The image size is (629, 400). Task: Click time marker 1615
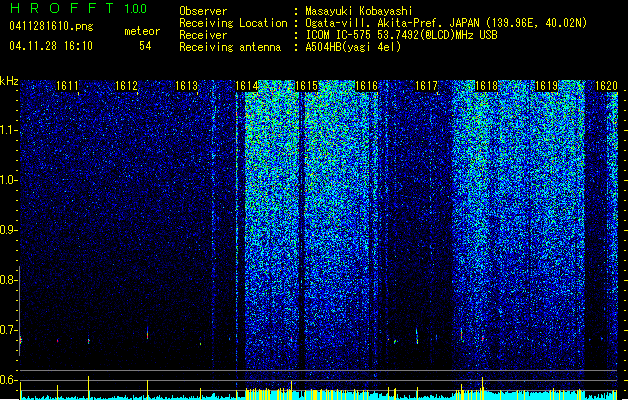pyautogui.click(x=306, y=86)
